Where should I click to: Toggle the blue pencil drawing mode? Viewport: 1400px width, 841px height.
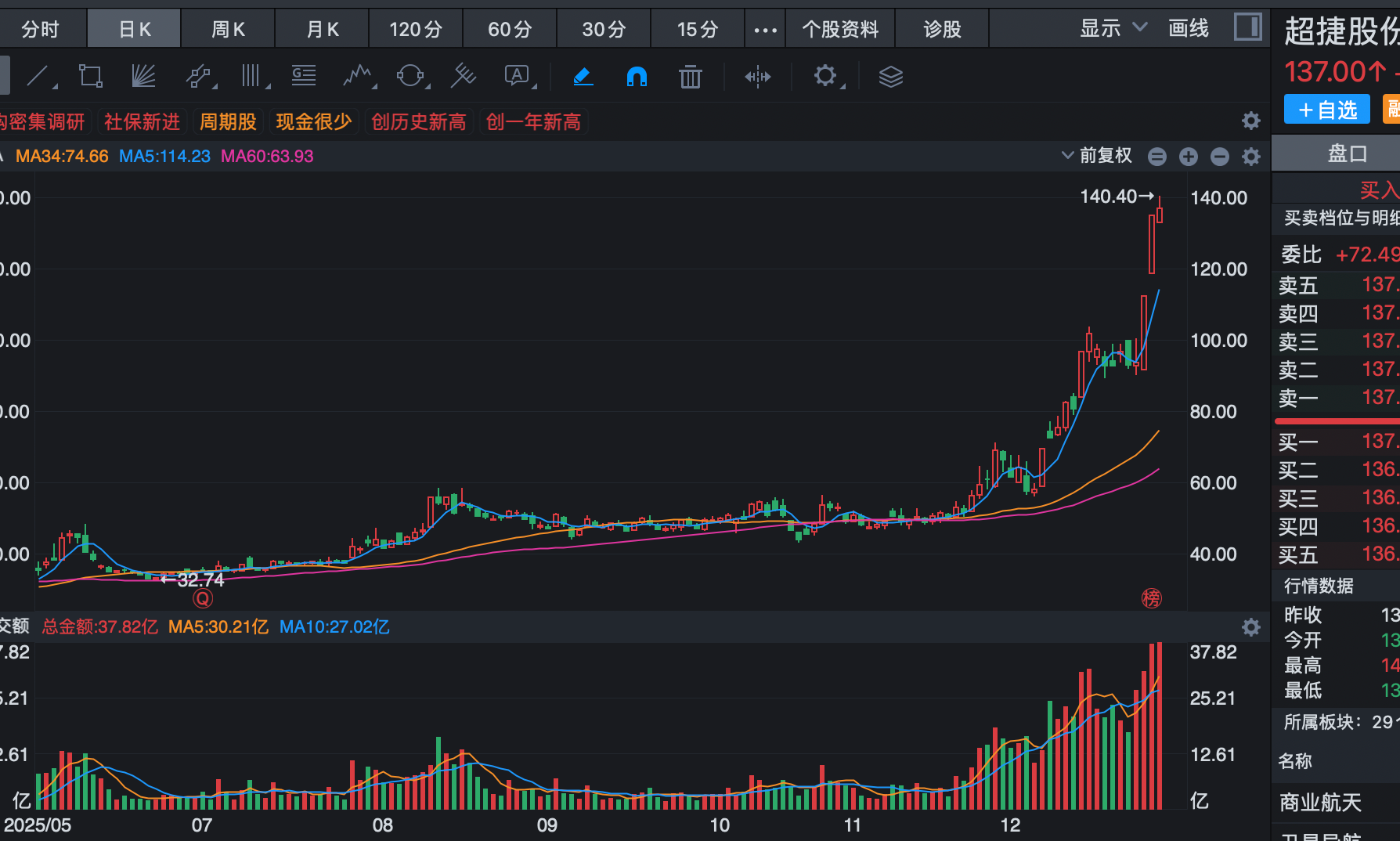click(x=583, y=77)
